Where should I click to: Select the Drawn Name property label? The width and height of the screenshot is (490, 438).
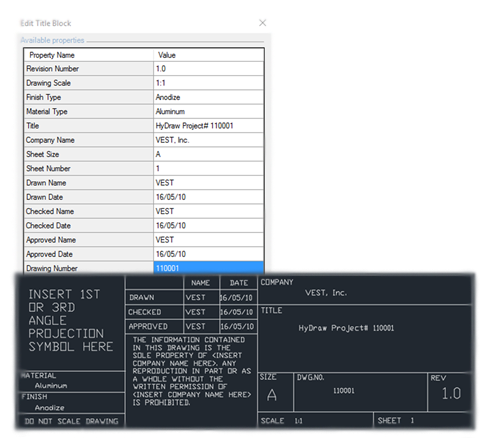tap(89, 183)
